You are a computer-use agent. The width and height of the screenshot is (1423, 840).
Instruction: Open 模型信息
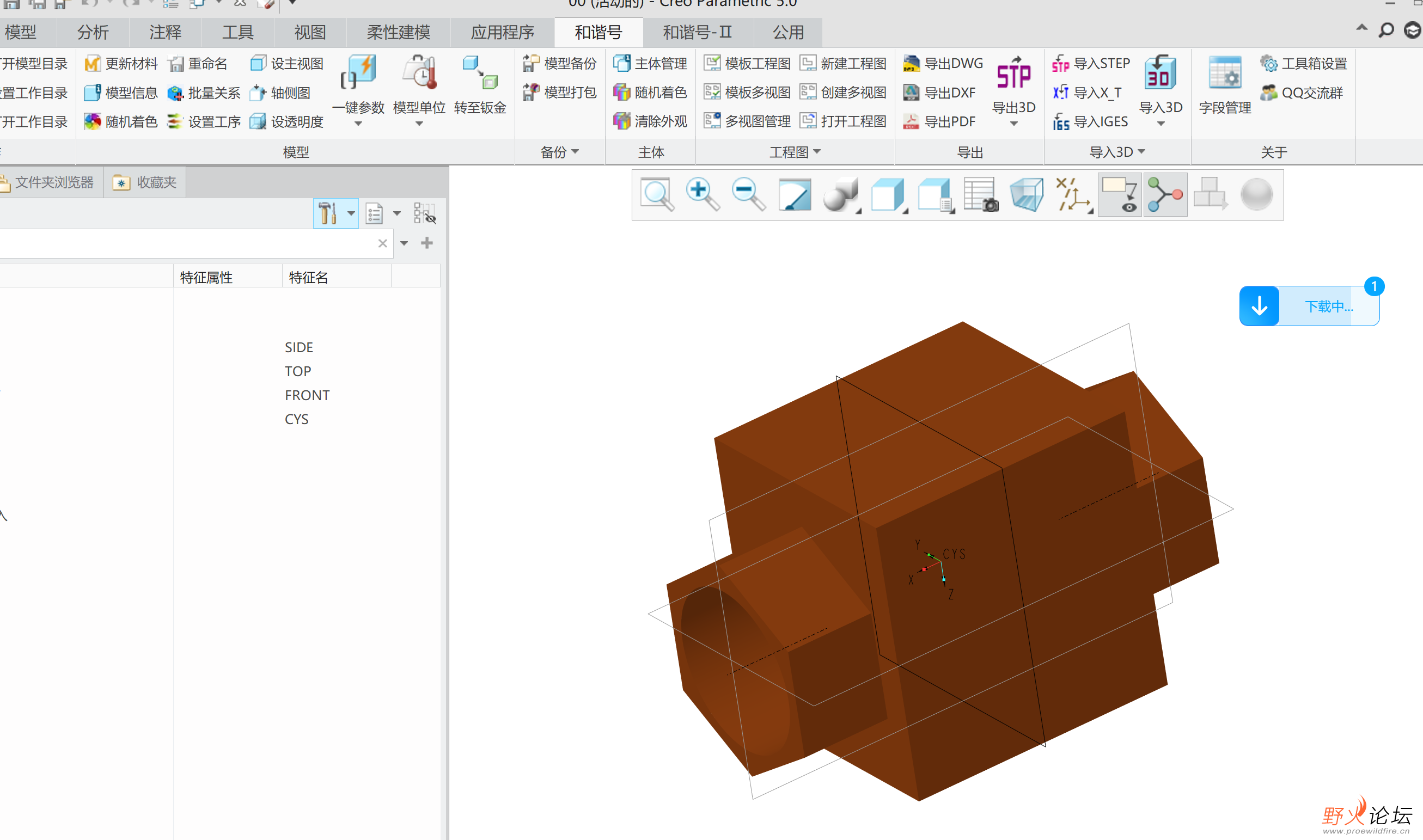pos(120,93)
